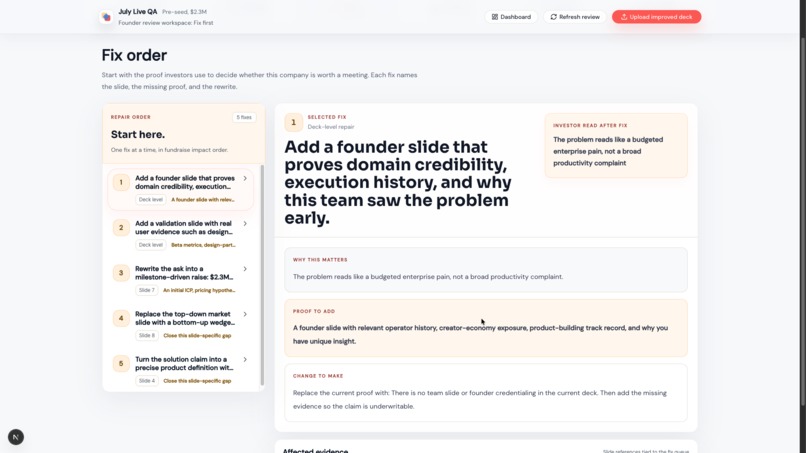Select fix 3 rewrite the ask item

pos(181,280)
